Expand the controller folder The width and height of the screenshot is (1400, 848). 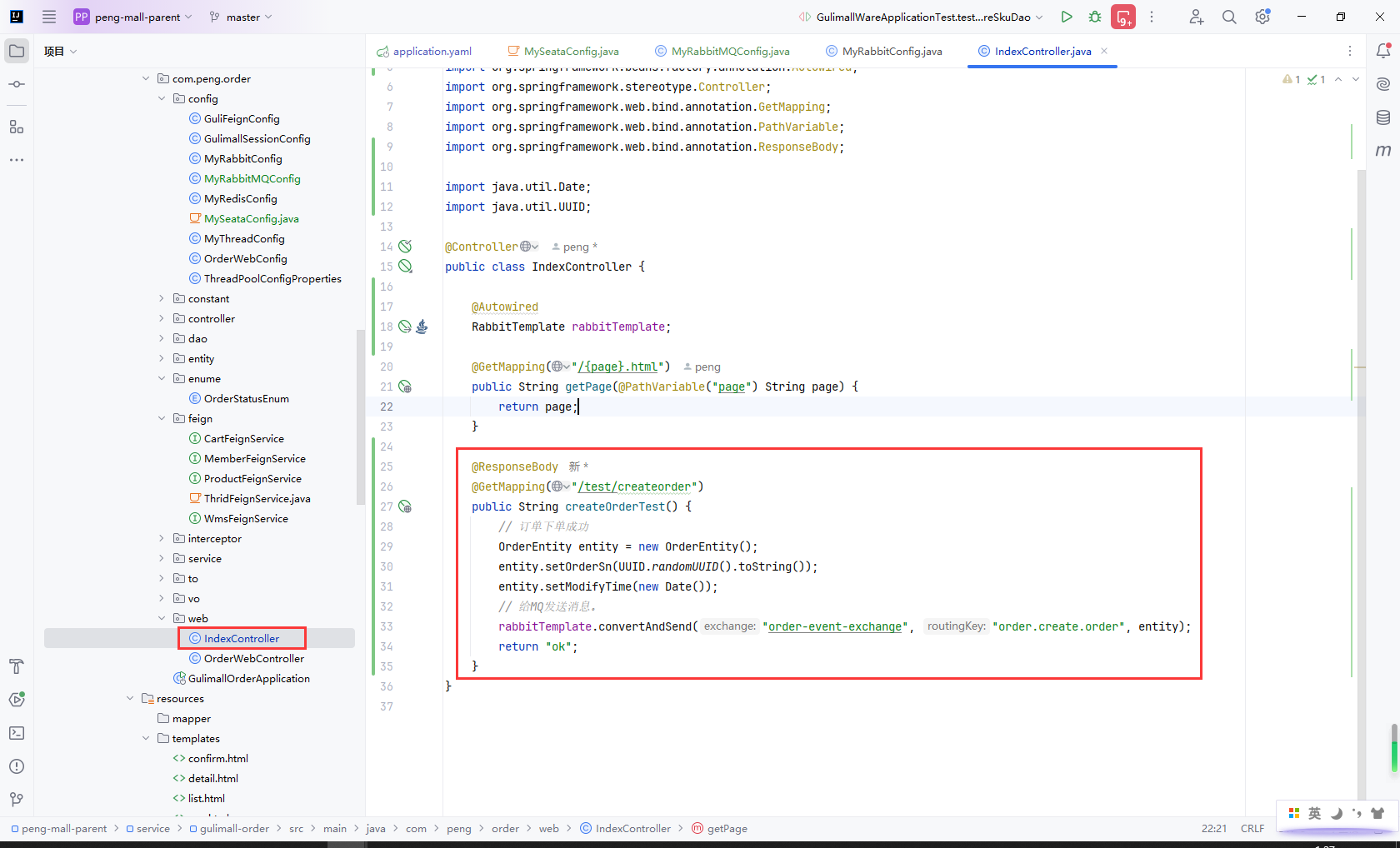tap(162, 318)
